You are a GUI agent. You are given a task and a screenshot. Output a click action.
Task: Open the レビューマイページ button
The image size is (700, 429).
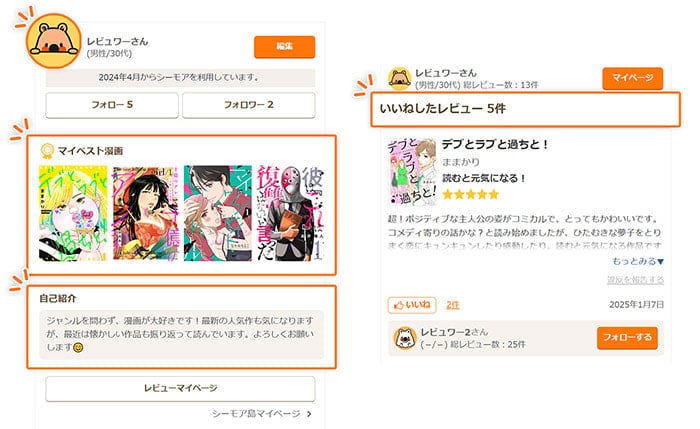(x=180, y=388)
